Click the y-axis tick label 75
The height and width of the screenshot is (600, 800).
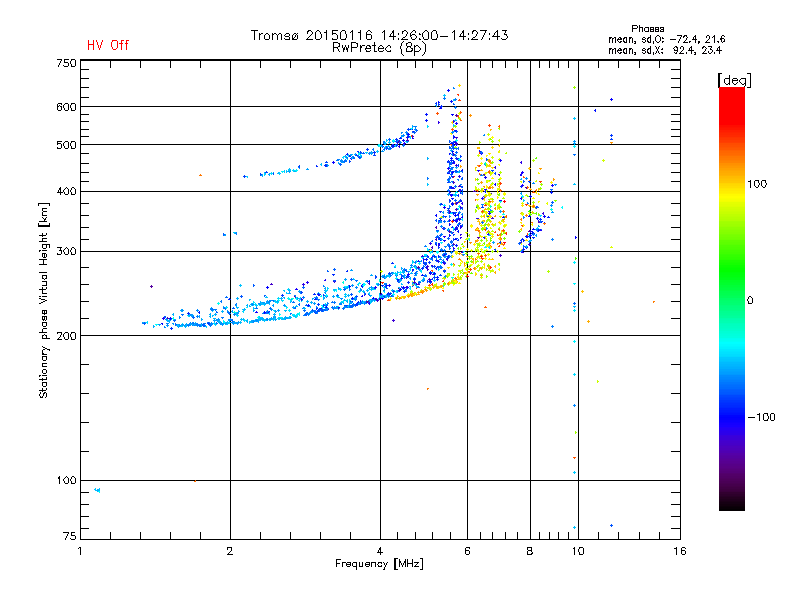click(70, 536)
